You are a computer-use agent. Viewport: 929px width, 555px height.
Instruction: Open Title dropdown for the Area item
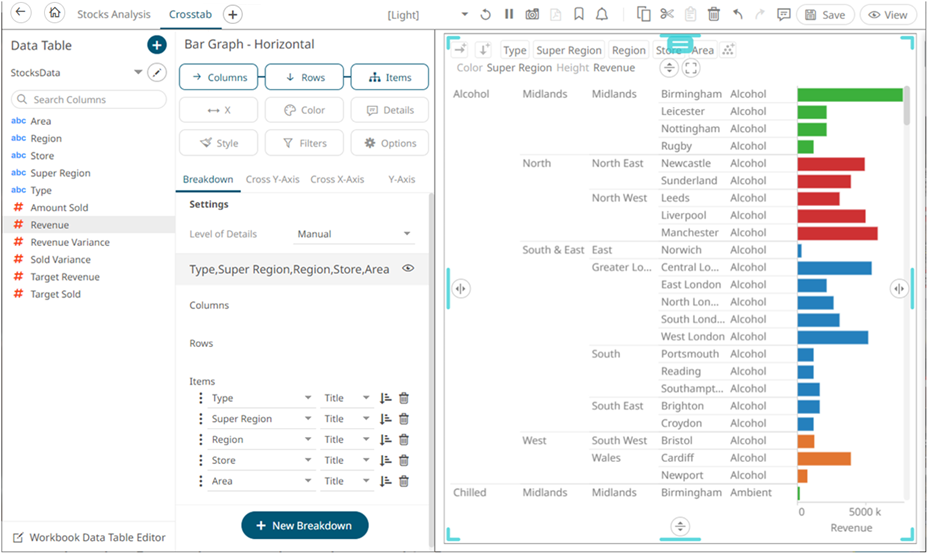click(x=347, y=481)
